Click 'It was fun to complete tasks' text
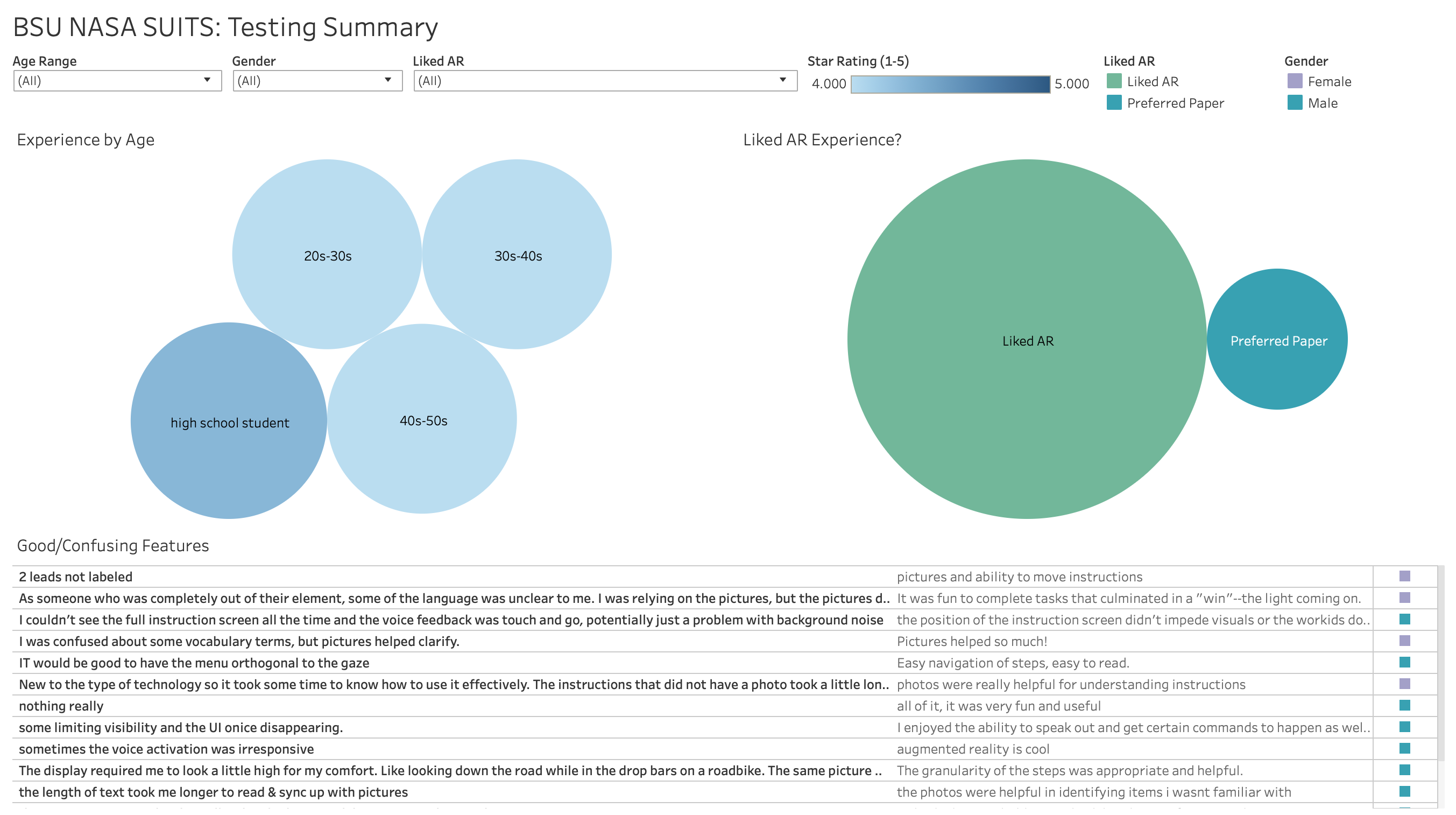This screenshot has width=1456, height=815. (1129, 599)
